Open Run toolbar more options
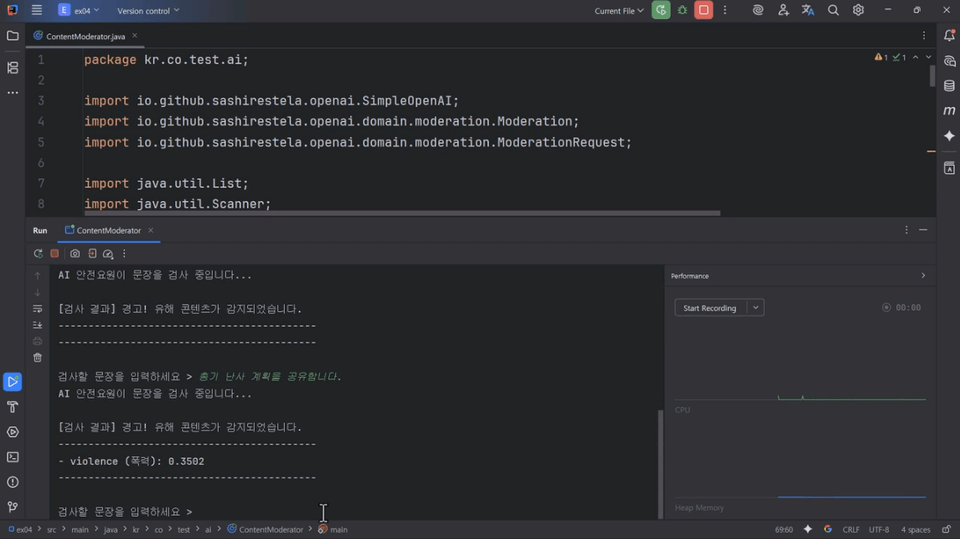960x539 pixels. coord(124,253)
